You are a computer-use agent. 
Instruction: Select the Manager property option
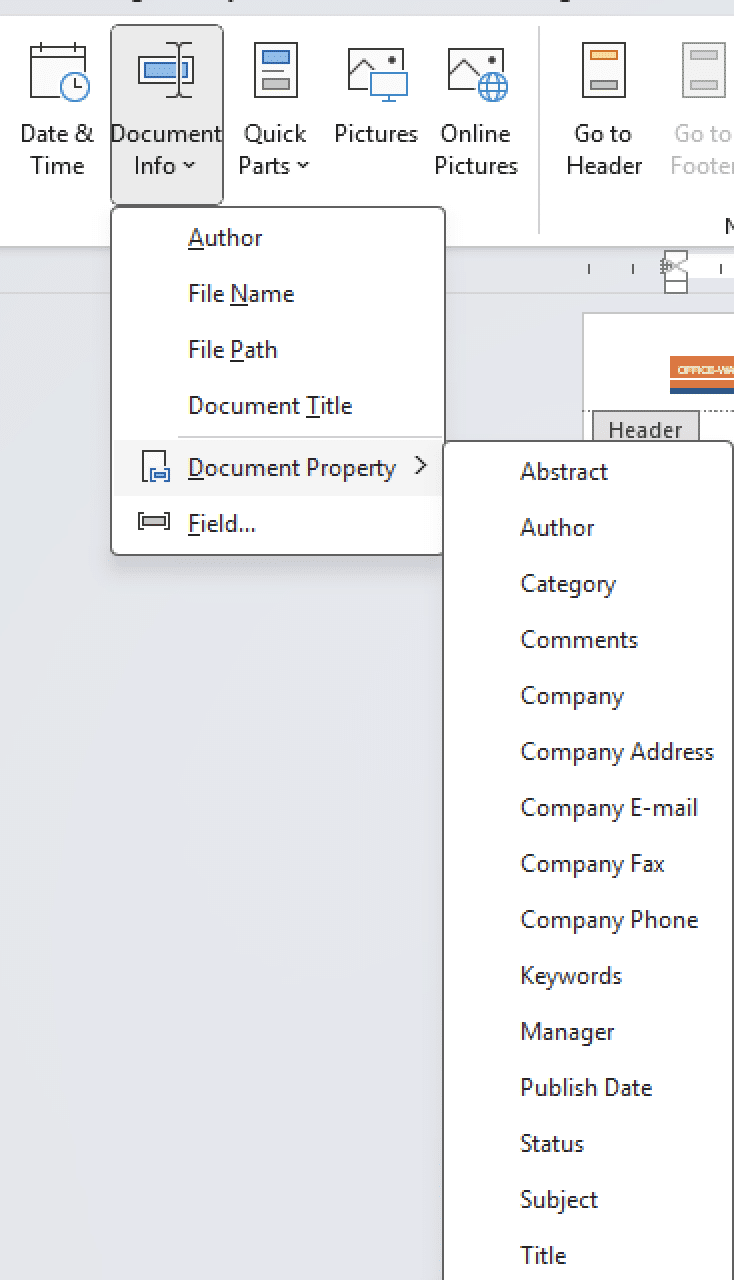567,1032
